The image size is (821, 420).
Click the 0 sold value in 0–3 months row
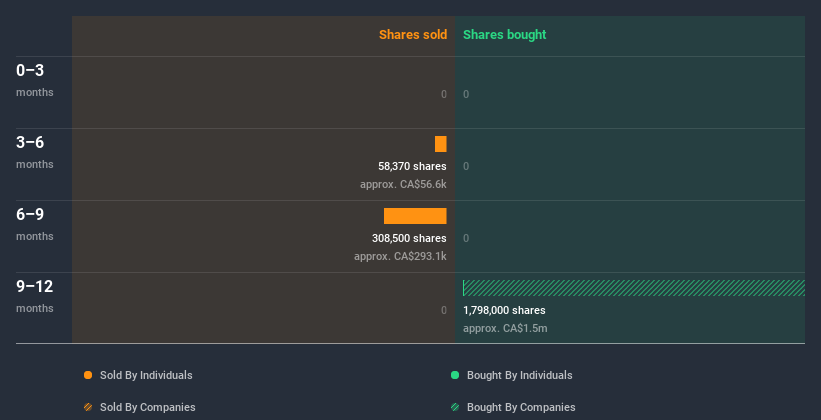tap(444, 94)
